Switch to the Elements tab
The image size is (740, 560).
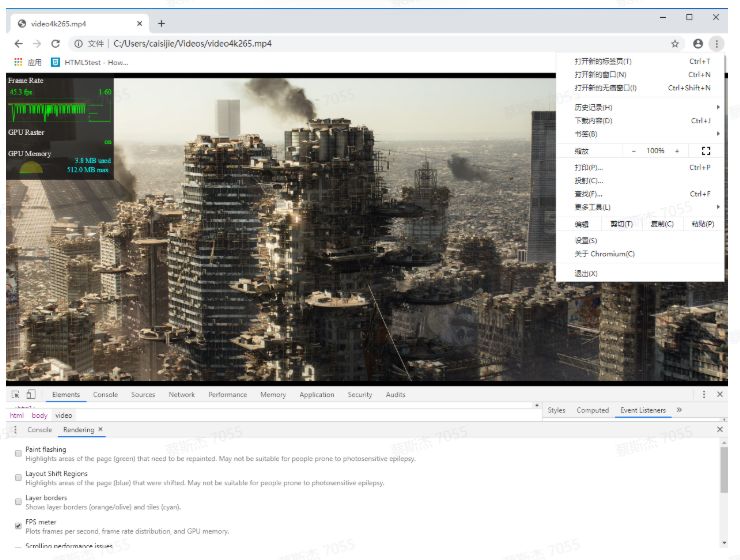66,394
